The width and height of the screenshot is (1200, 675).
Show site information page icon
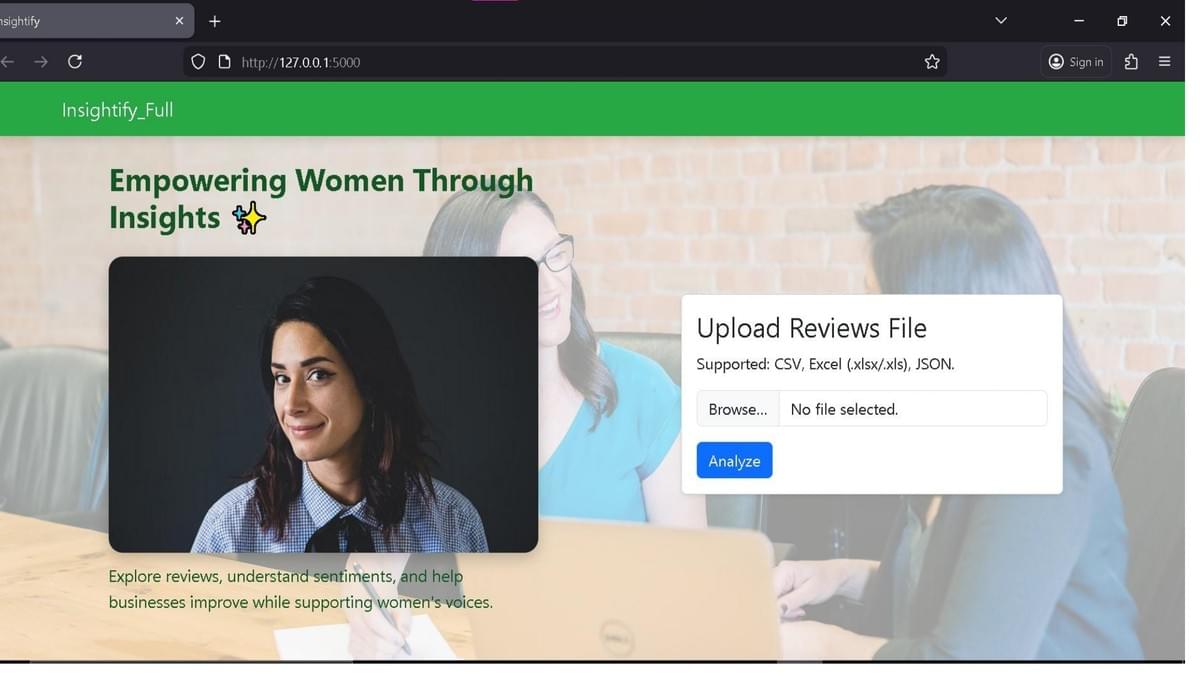click(x=224, y=62)
